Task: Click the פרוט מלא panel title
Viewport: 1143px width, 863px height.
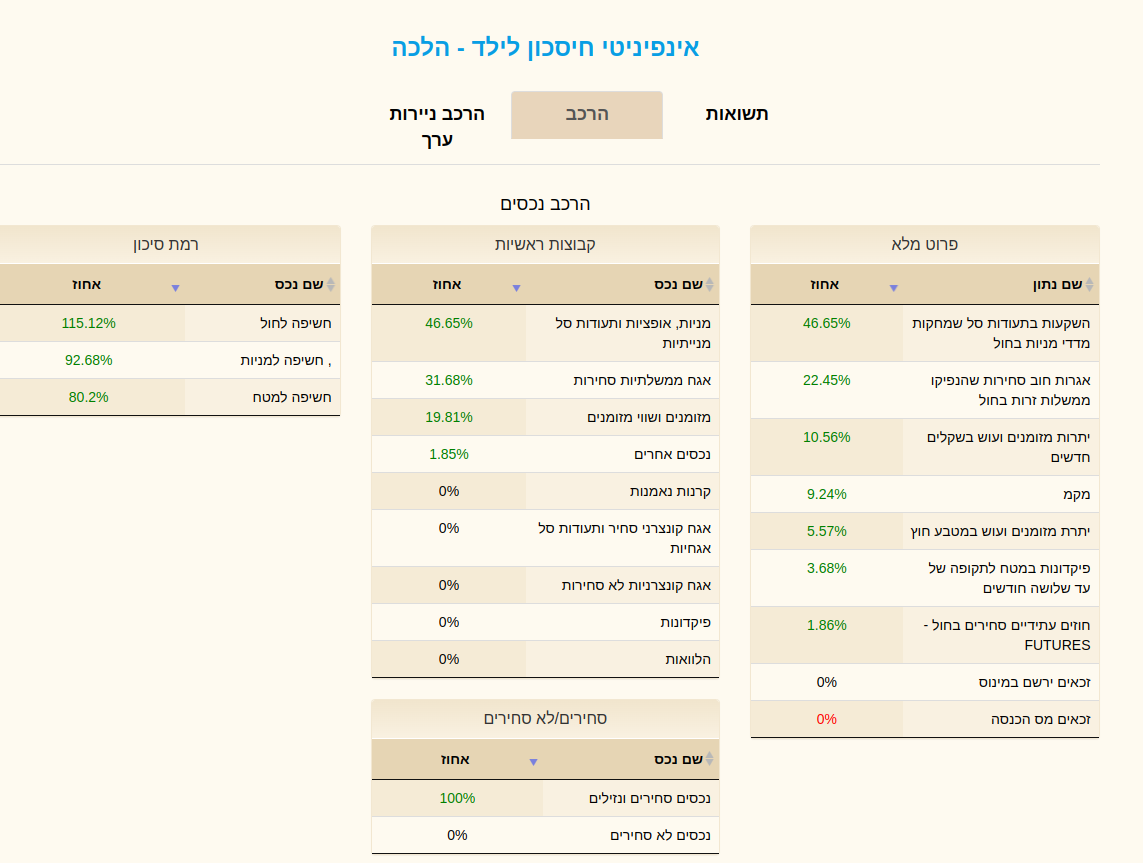Action: (x=924, y=244)
